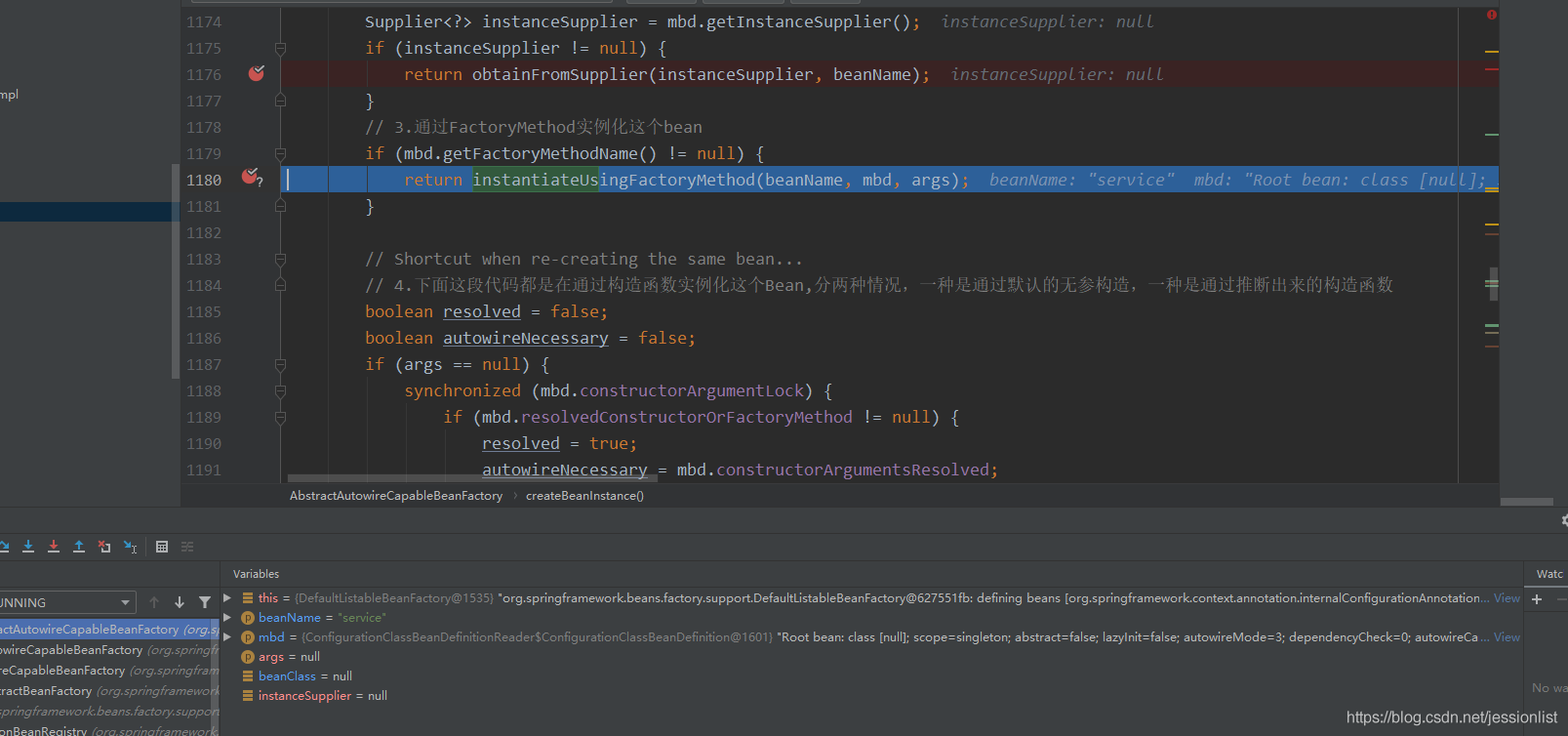Collapse the comment fold at line 1183
The image size is (1568, 736).
(x=280, y=259)
